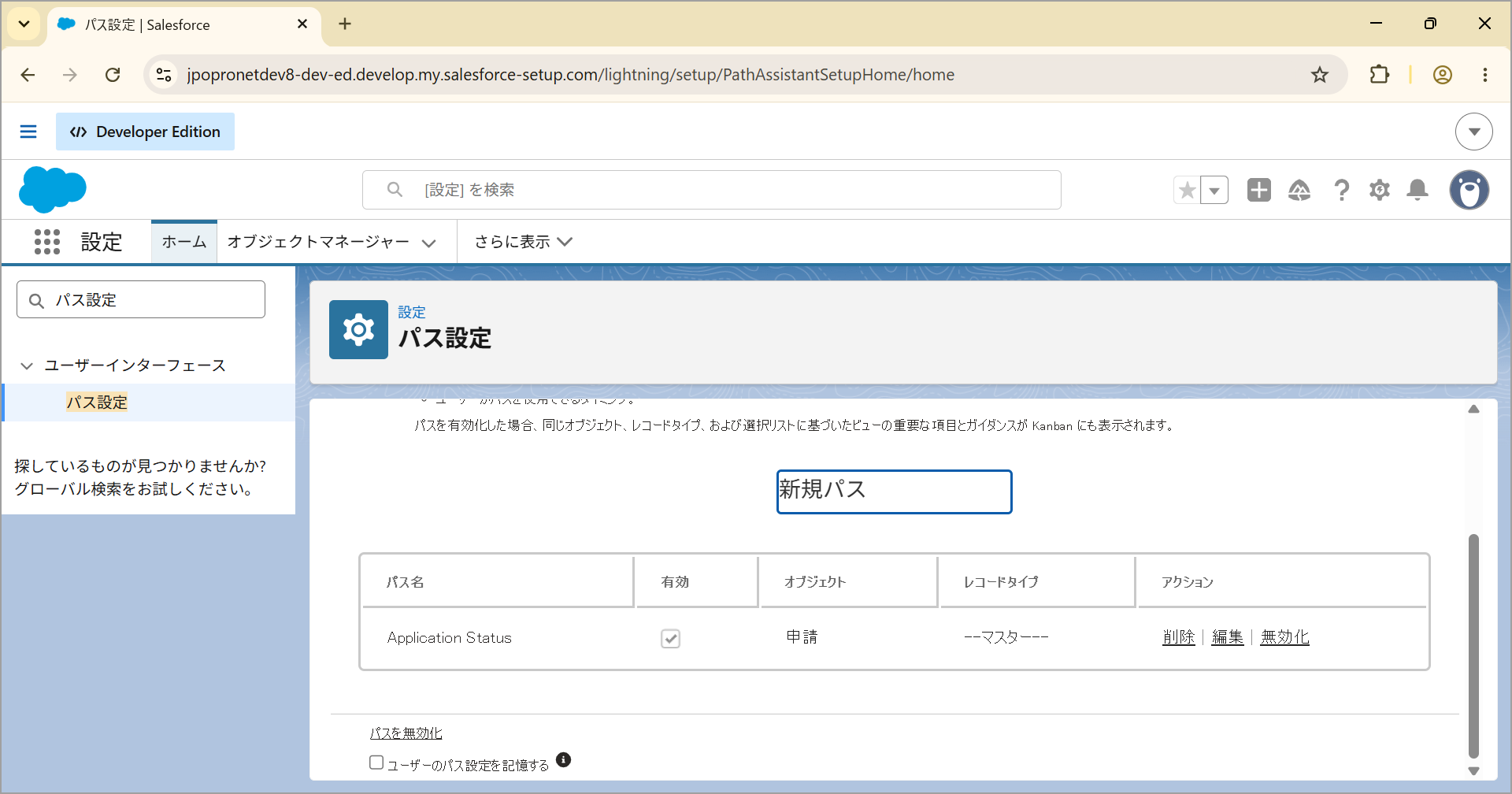Select the ホーム tab

[x=184, y=242]
